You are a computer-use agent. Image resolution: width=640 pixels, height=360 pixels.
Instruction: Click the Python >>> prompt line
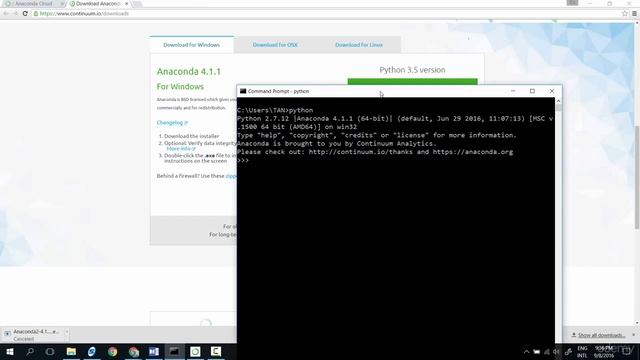coord(243,160)
